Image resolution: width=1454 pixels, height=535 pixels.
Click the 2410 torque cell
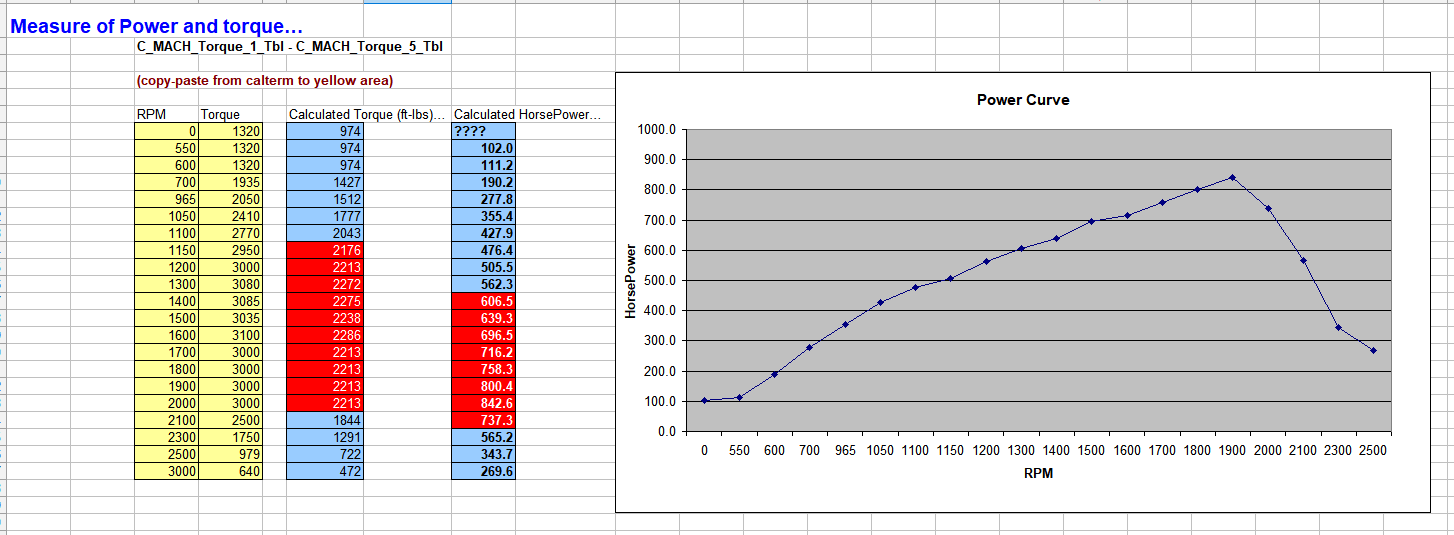pyautogui.click(x=230, y=216)
